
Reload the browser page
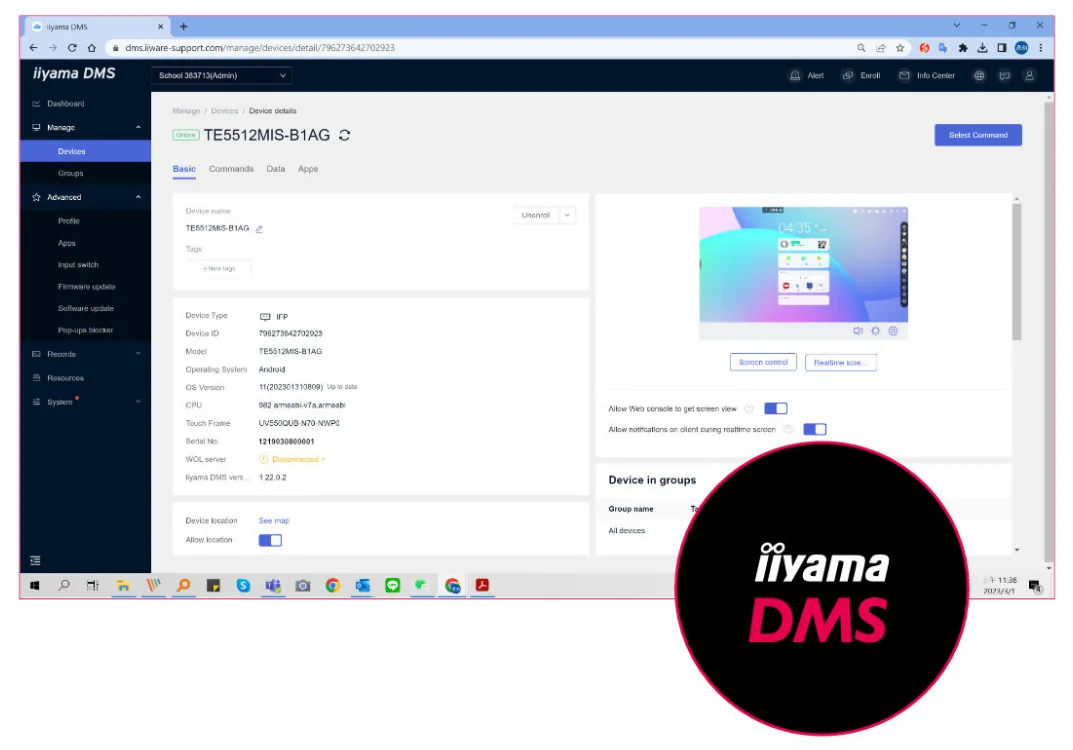point(72,48)
